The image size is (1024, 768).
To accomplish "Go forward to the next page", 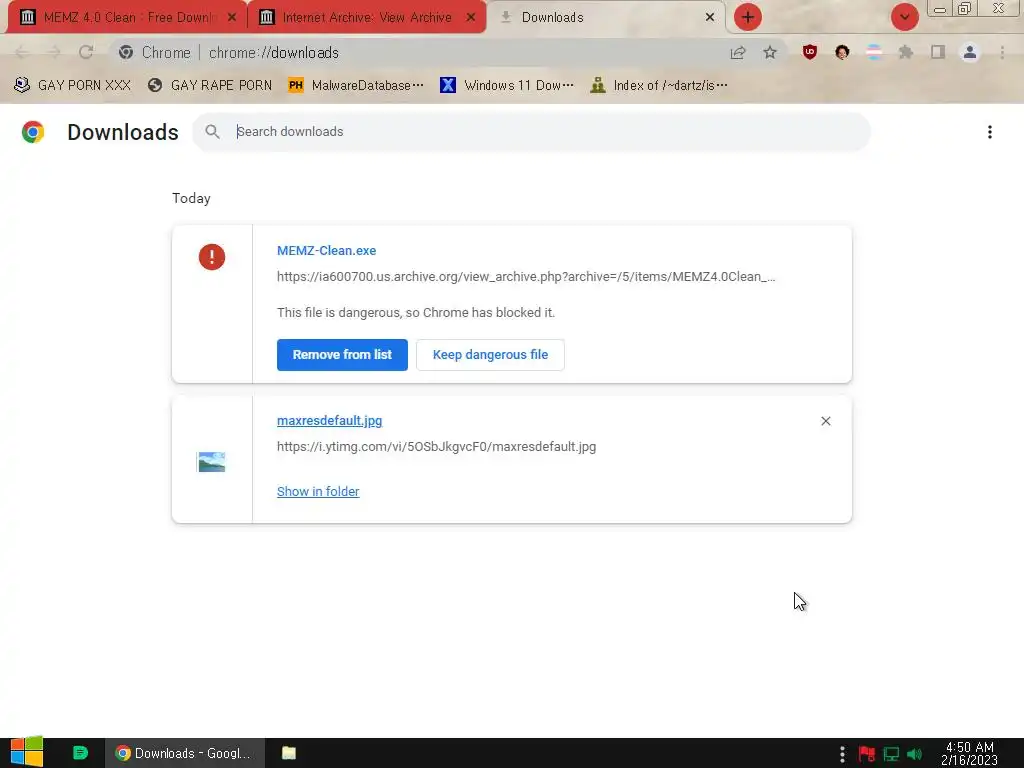I will coord(54,52).
